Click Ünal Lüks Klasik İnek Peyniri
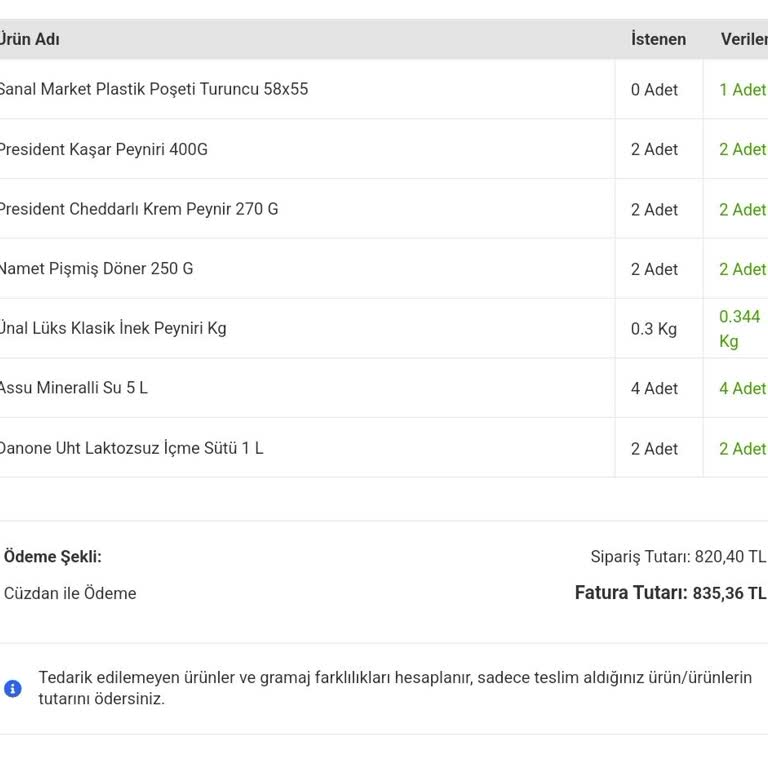 (x=112, y=328)
